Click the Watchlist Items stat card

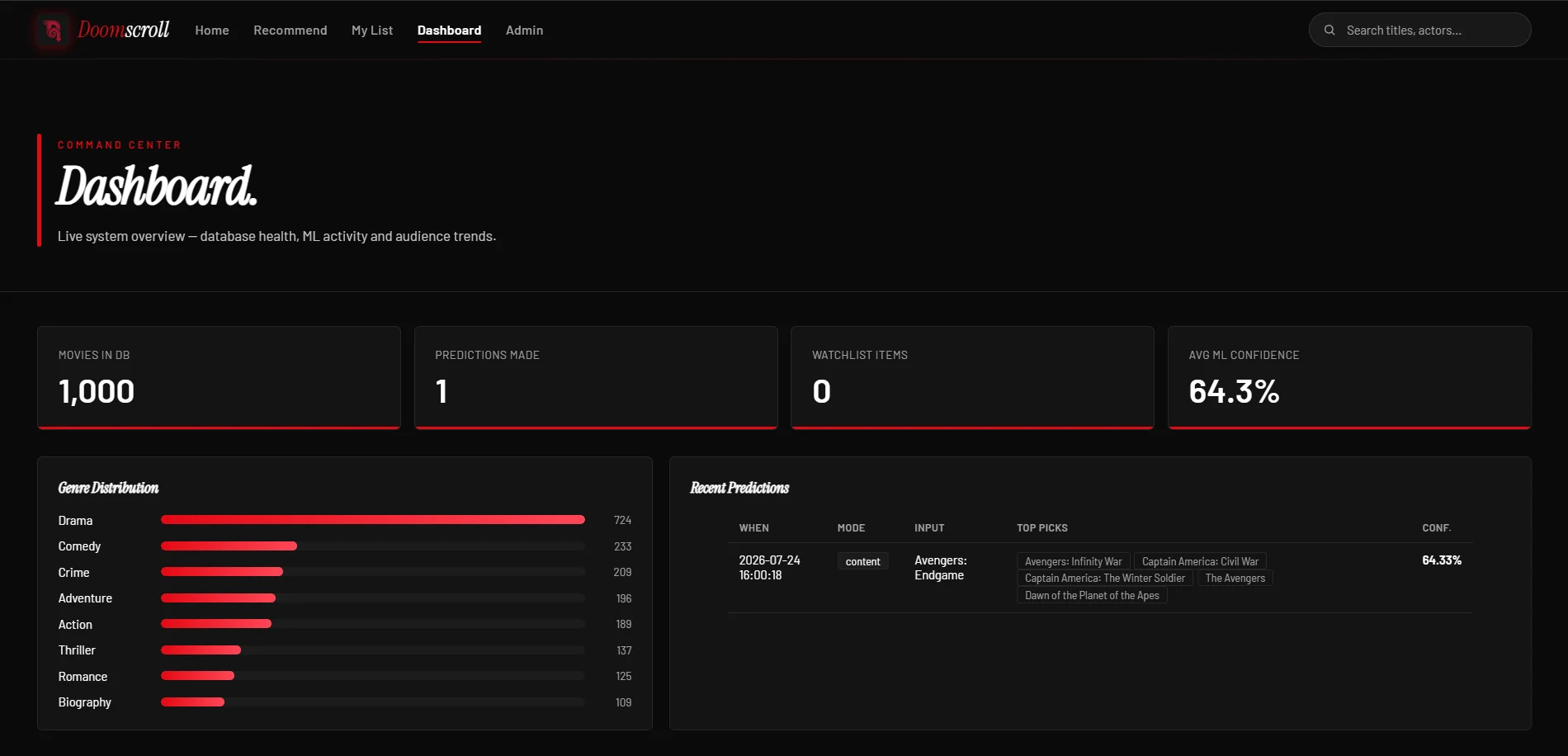coord(972,378)
